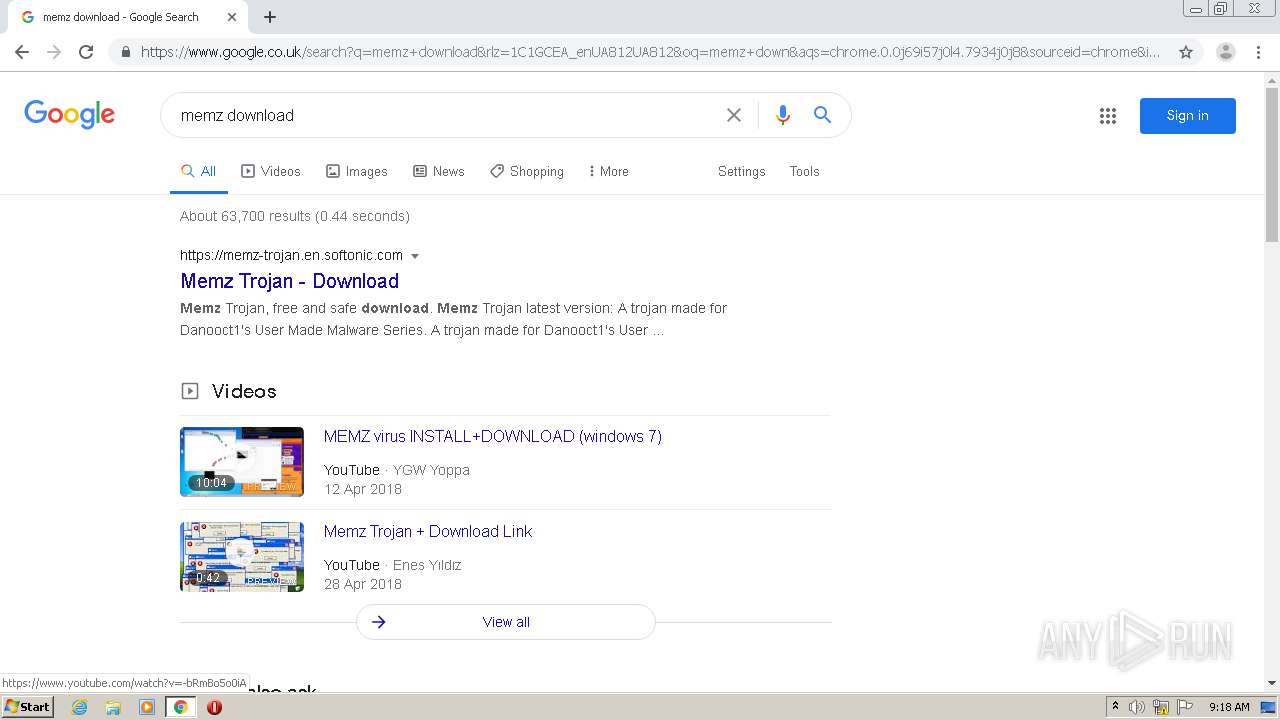This screenshot has width=1280, height=720.
Task: Open the Google apps grid icon
Action: 1108,116
